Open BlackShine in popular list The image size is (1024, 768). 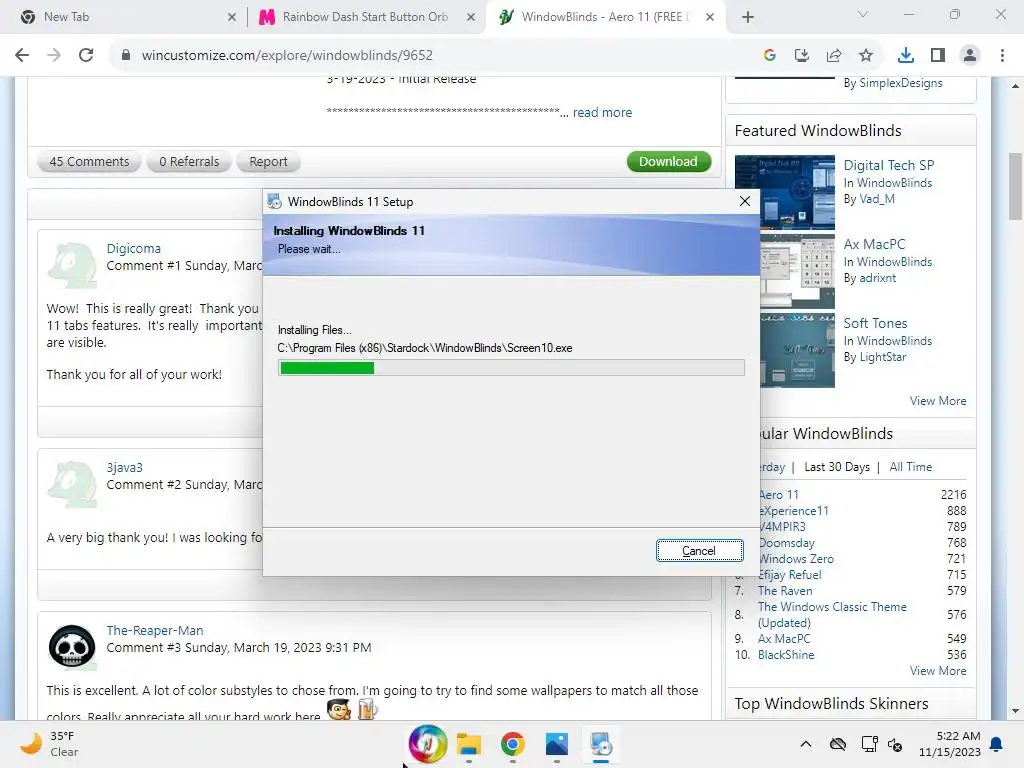point(786,655)
